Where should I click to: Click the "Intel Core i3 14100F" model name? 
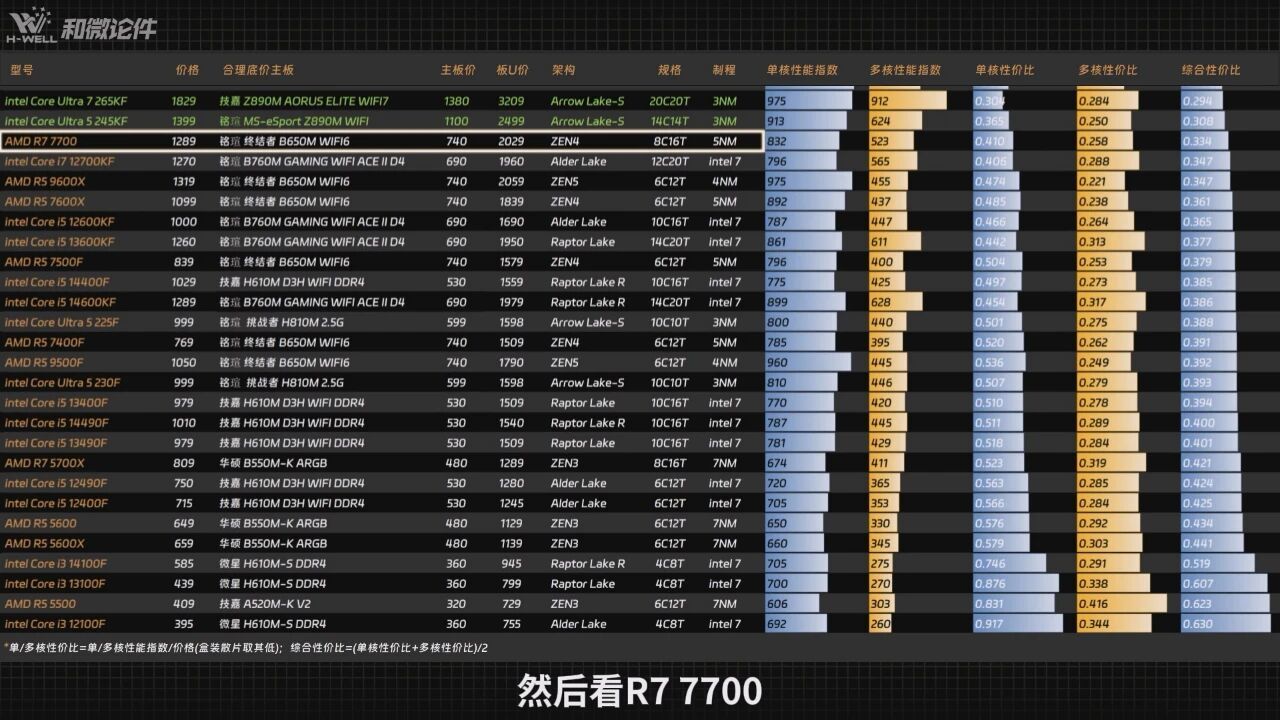coord(55,564)
